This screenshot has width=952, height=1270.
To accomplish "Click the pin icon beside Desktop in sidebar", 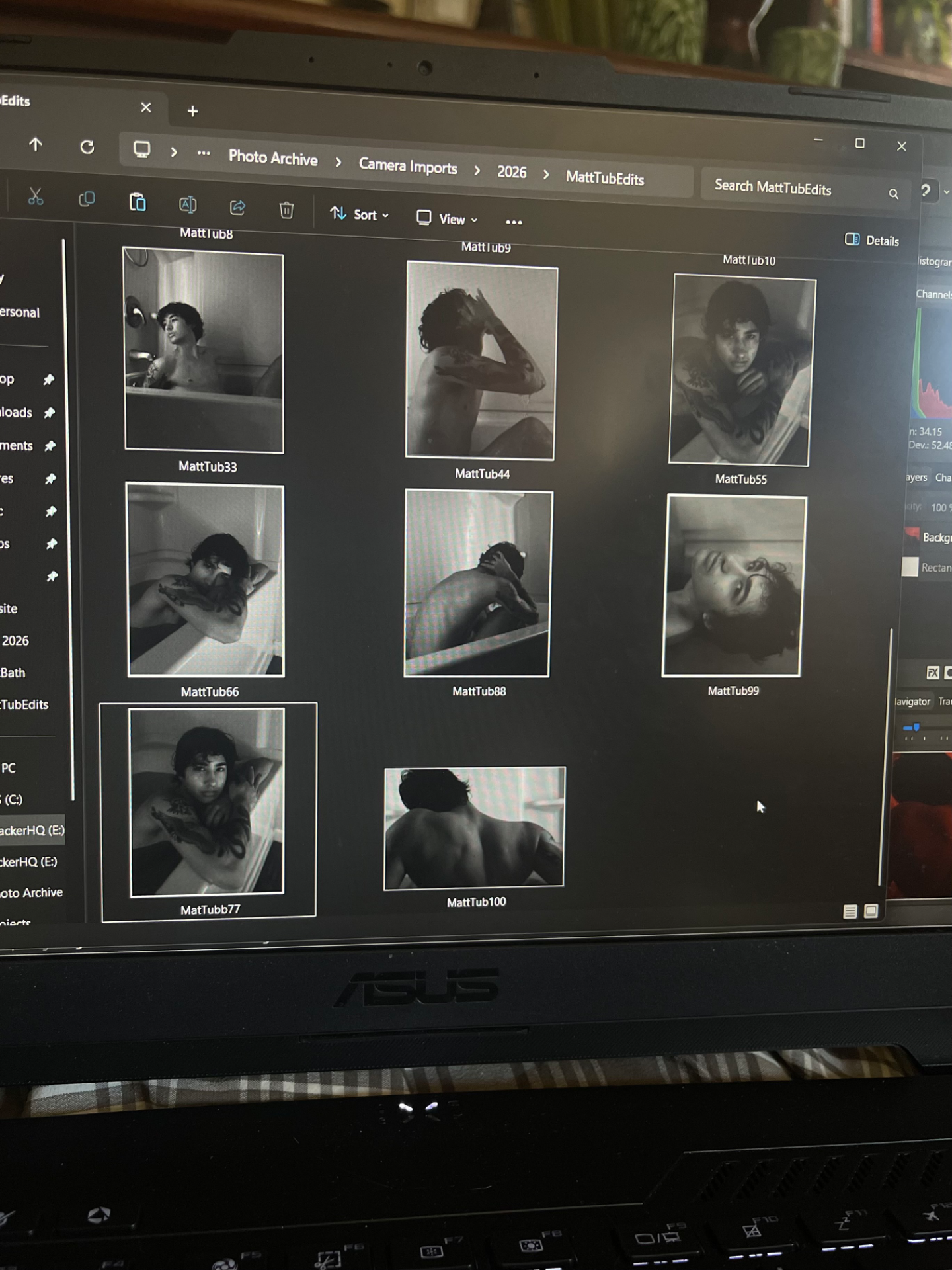I will pos(48,380).
